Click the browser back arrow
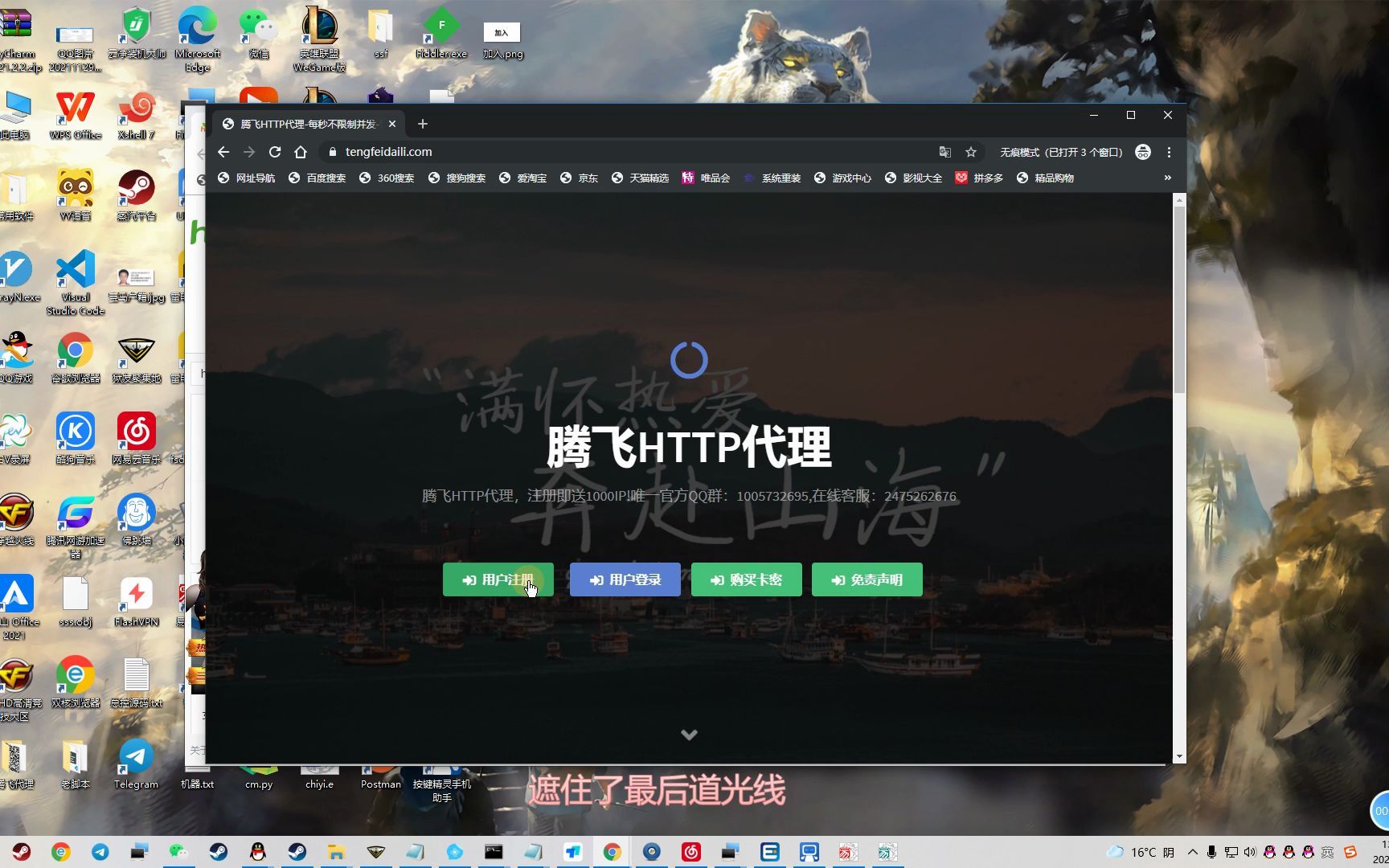This screenshot has height=868, width=1389. click(x=223, y=151)
